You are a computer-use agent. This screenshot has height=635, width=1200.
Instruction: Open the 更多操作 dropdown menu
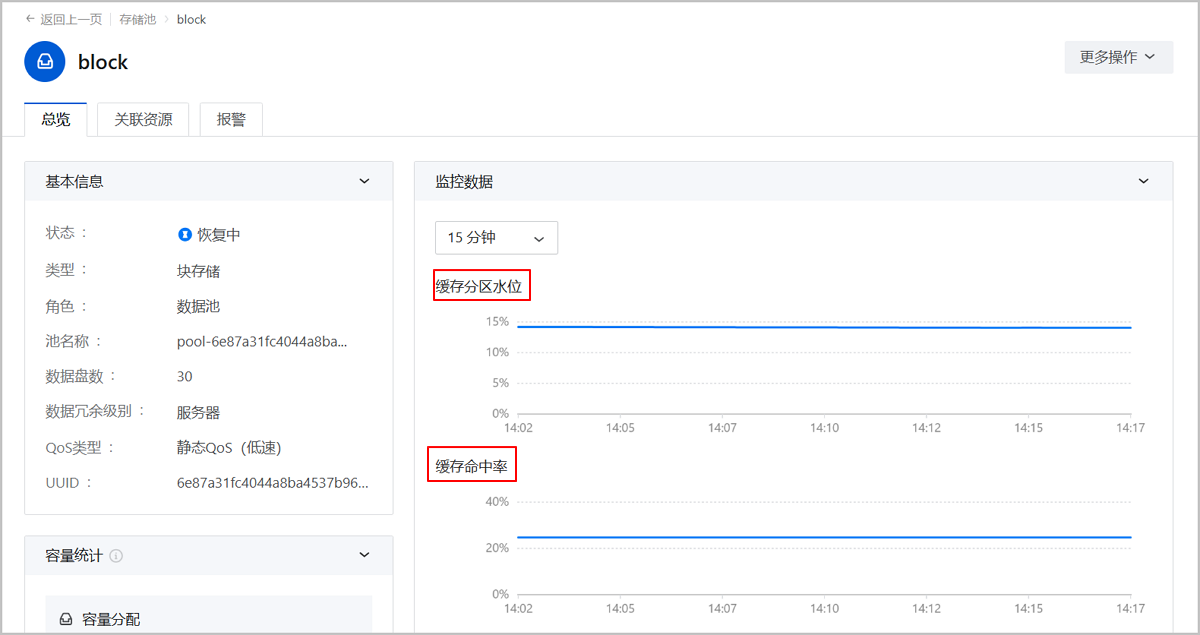tap(1118, 57)
